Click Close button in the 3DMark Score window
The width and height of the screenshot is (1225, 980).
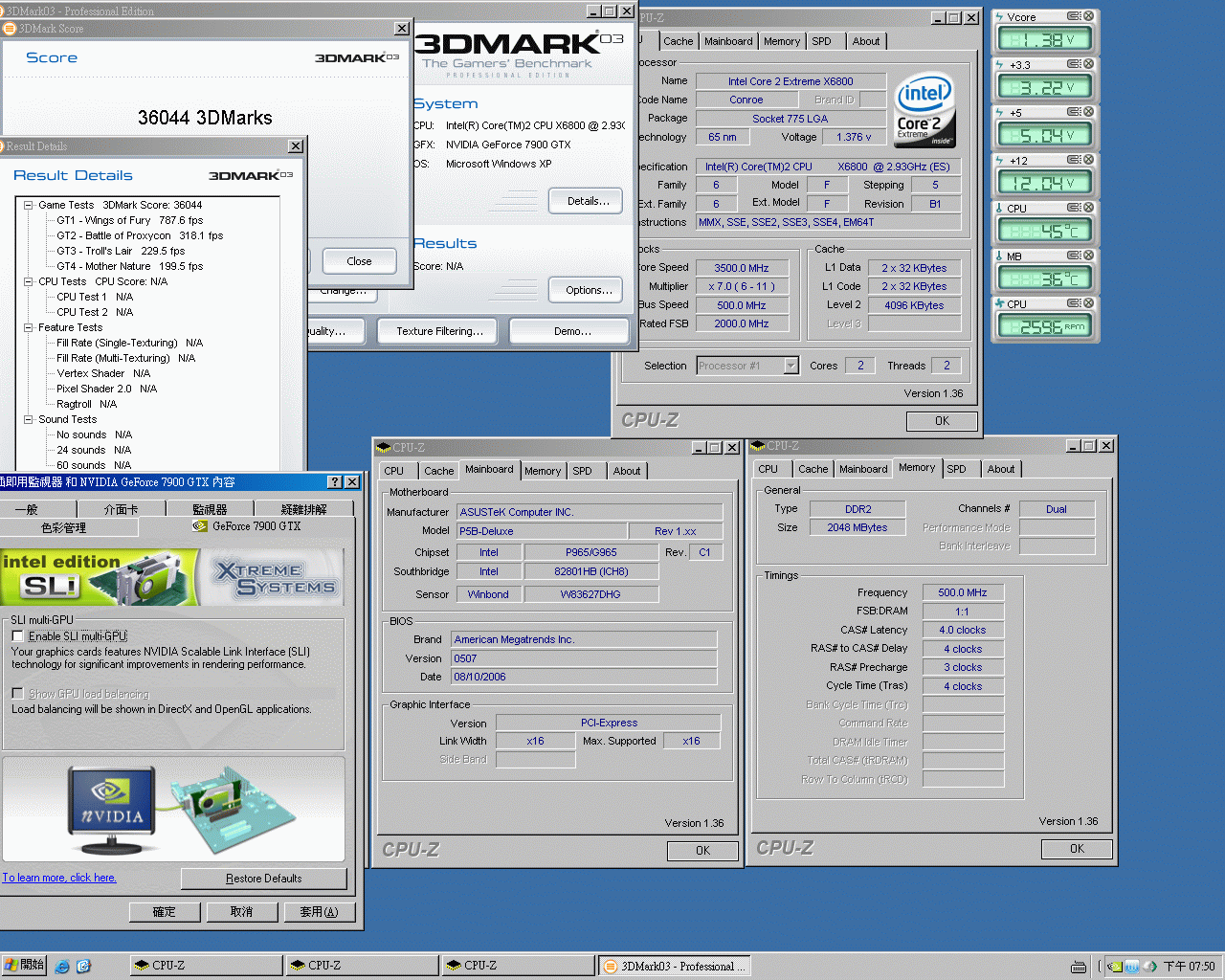coord(359,261)
